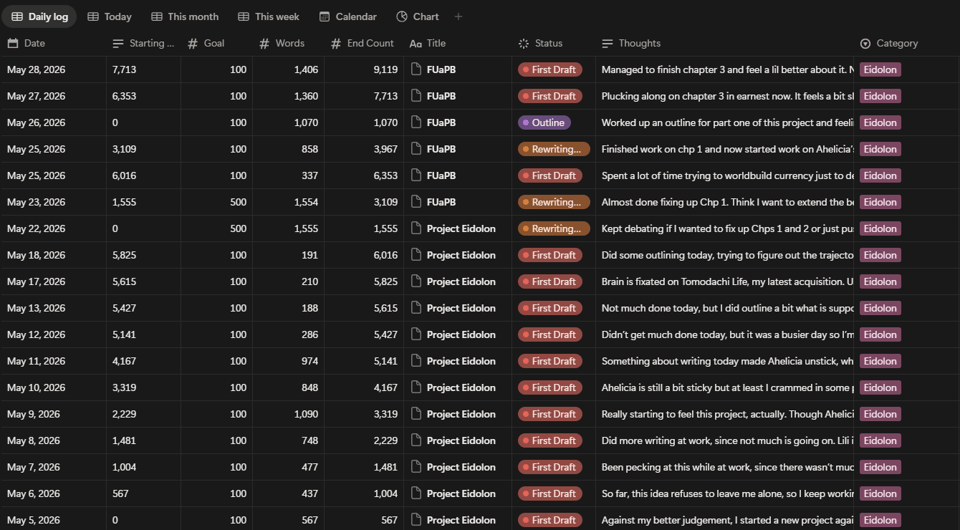Select the Words cell showing 1,406
The height and width of the screenshot is (530, 960).
click(x=288, y=69)
